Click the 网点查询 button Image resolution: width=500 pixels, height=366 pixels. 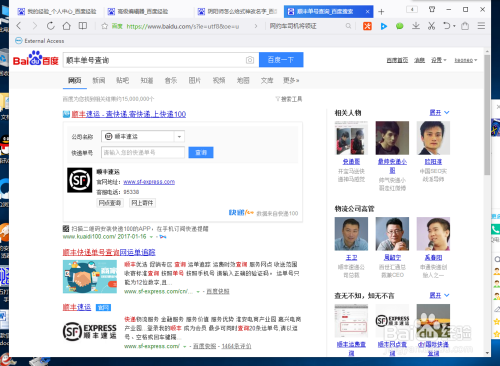tap(110, 203)
